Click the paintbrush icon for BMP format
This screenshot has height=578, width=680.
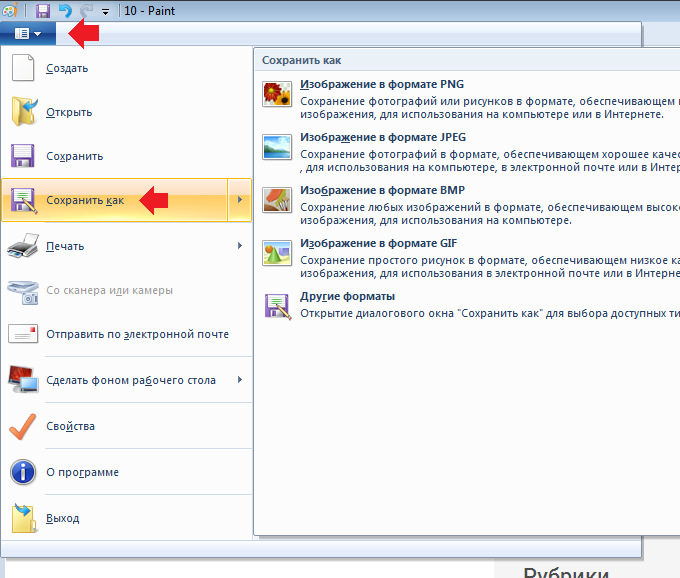277,200
